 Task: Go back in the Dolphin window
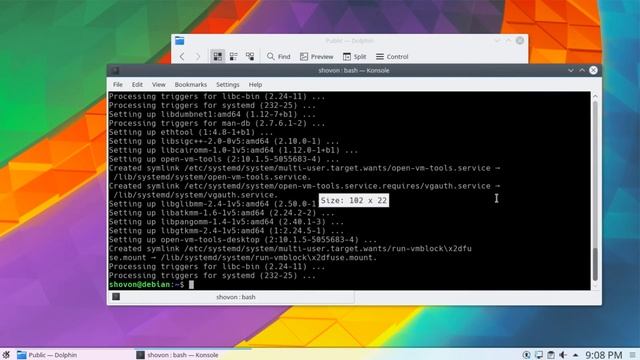click(x=182, y=56)
